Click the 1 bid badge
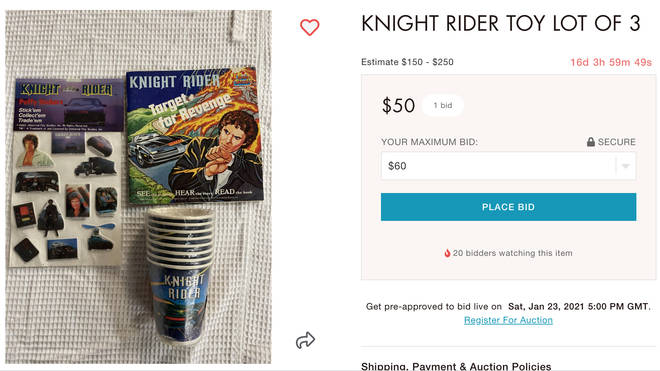 (x=443, y=105)
